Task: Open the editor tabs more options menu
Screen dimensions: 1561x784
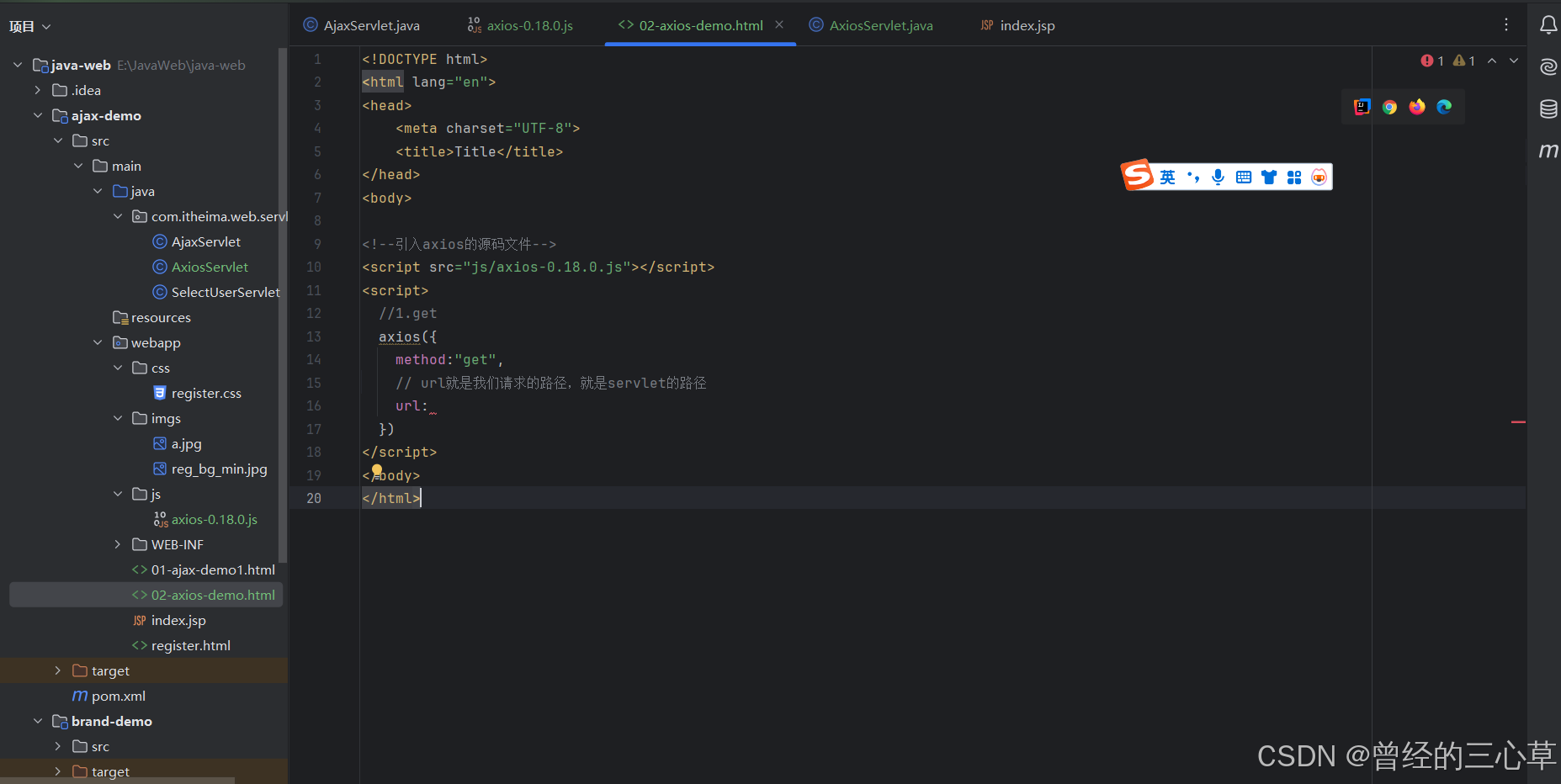Action: [1506, 25]
